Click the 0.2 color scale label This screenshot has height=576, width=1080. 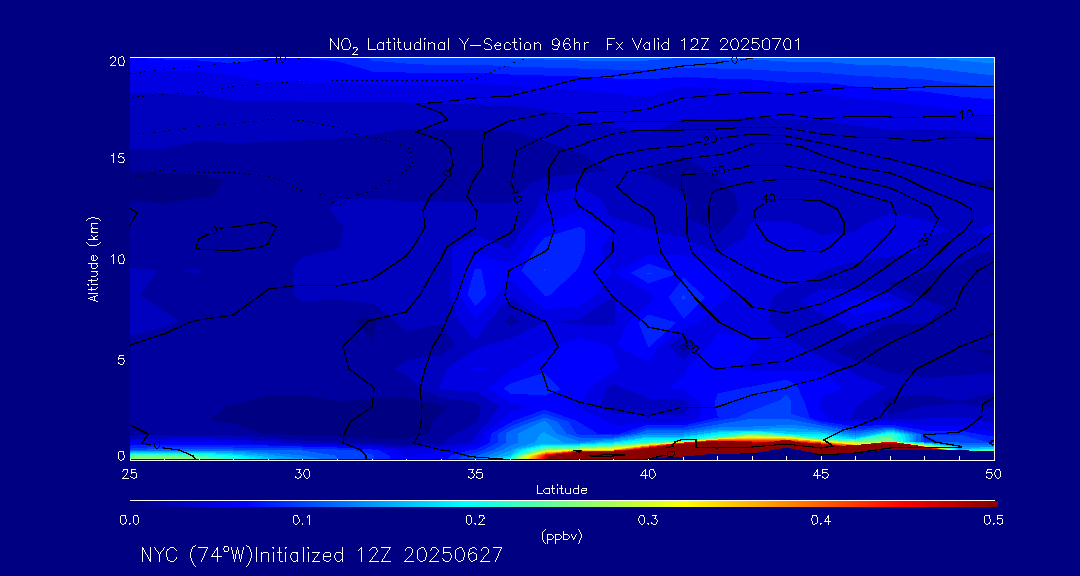coord(475,521)
